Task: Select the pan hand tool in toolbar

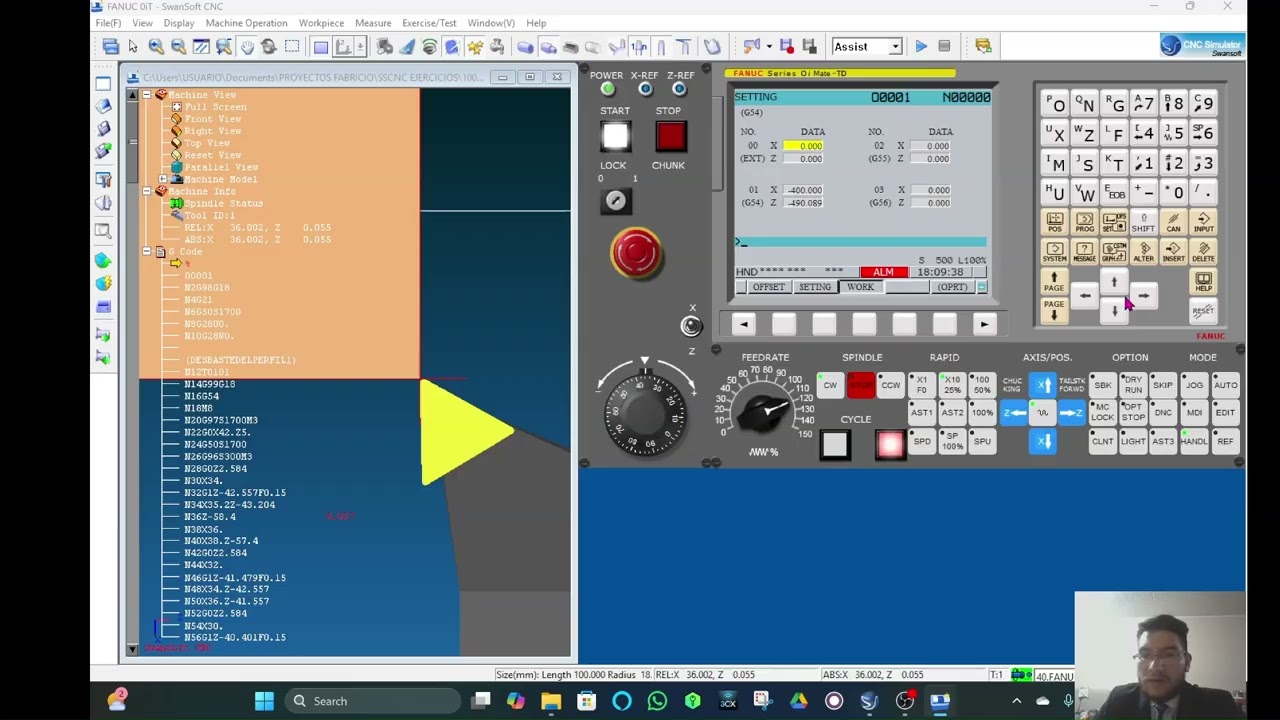Action: (x=247, y=47)
